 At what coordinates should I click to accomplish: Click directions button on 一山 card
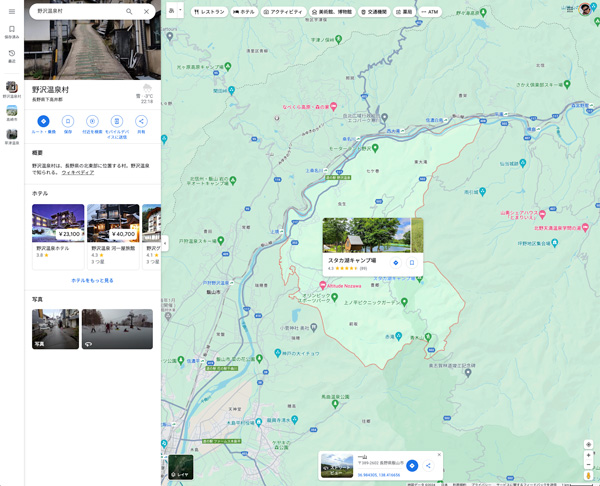[x=412, y=466]
